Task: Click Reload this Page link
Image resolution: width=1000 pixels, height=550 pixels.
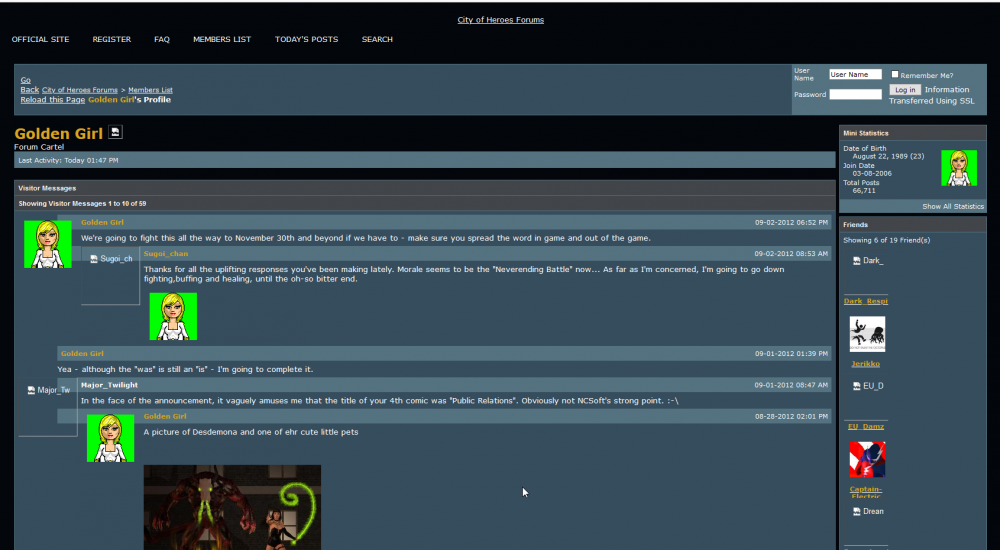Action: click(53, 100)
